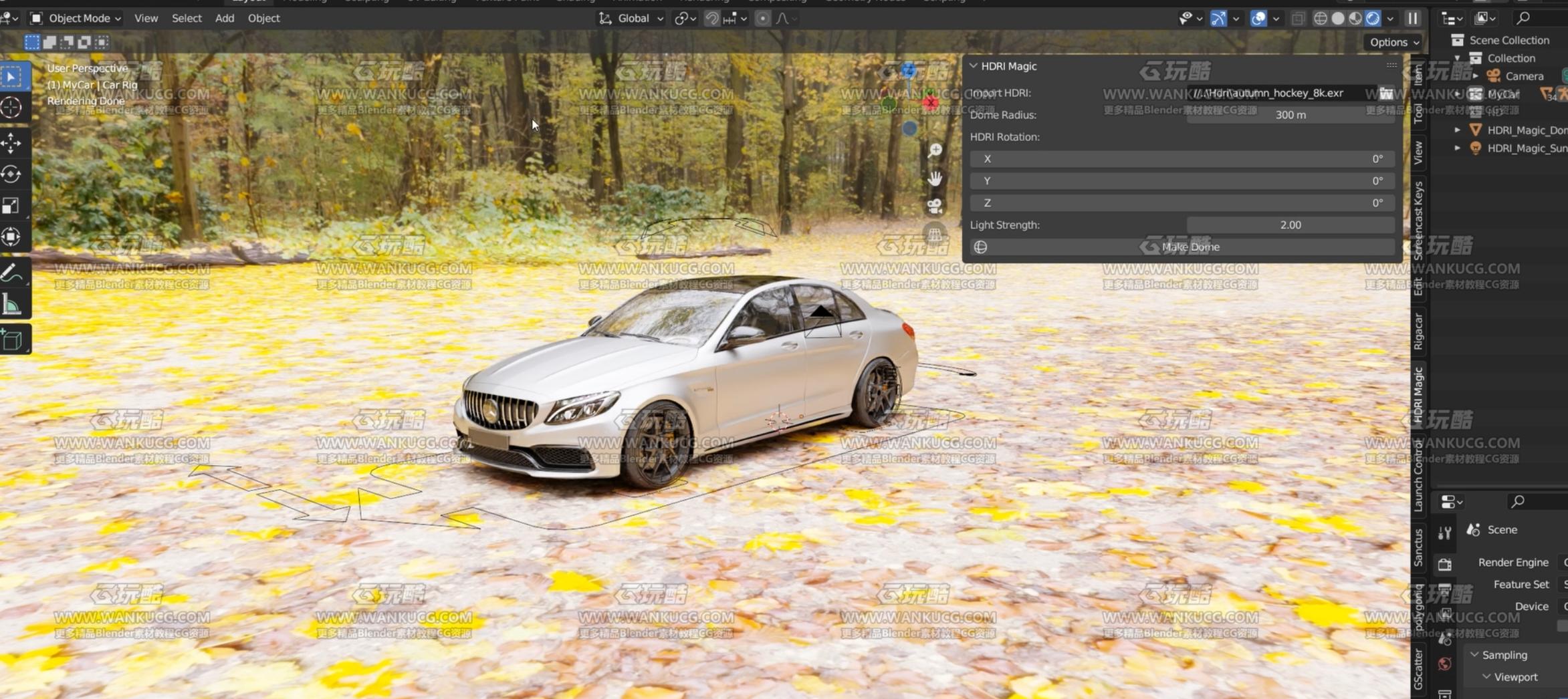Screen dimensions: 1568x699
Task: Toggle X-ray mode
Action: (x=1298, y=19)
